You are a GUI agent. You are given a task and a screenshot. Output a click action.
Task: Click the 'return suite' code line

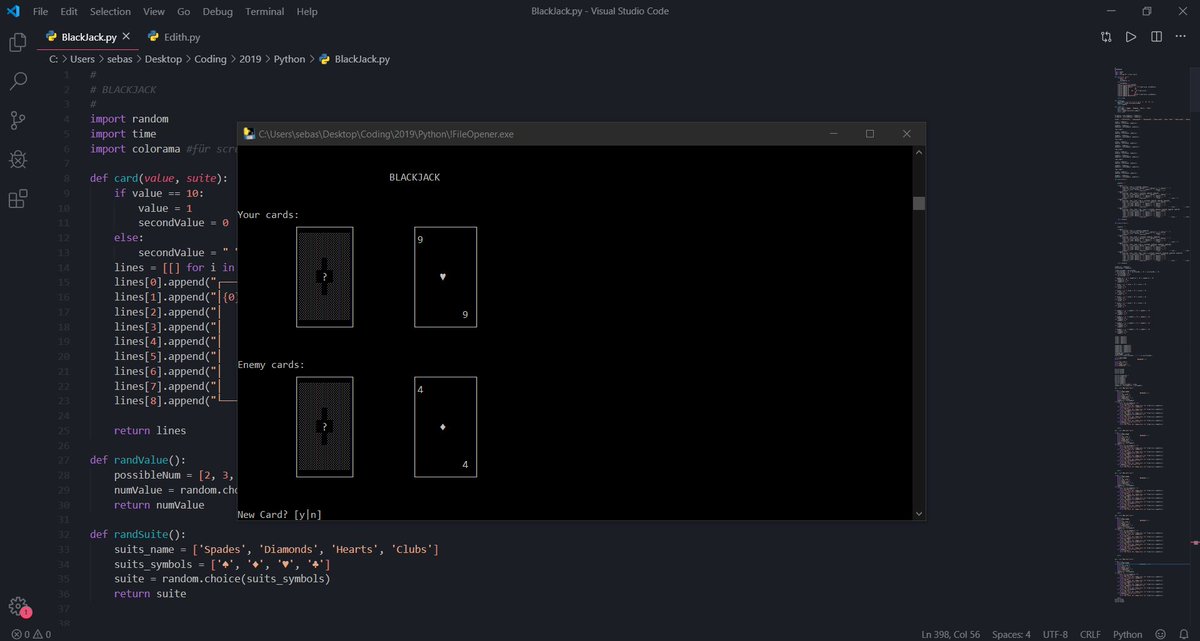(150, 594)
